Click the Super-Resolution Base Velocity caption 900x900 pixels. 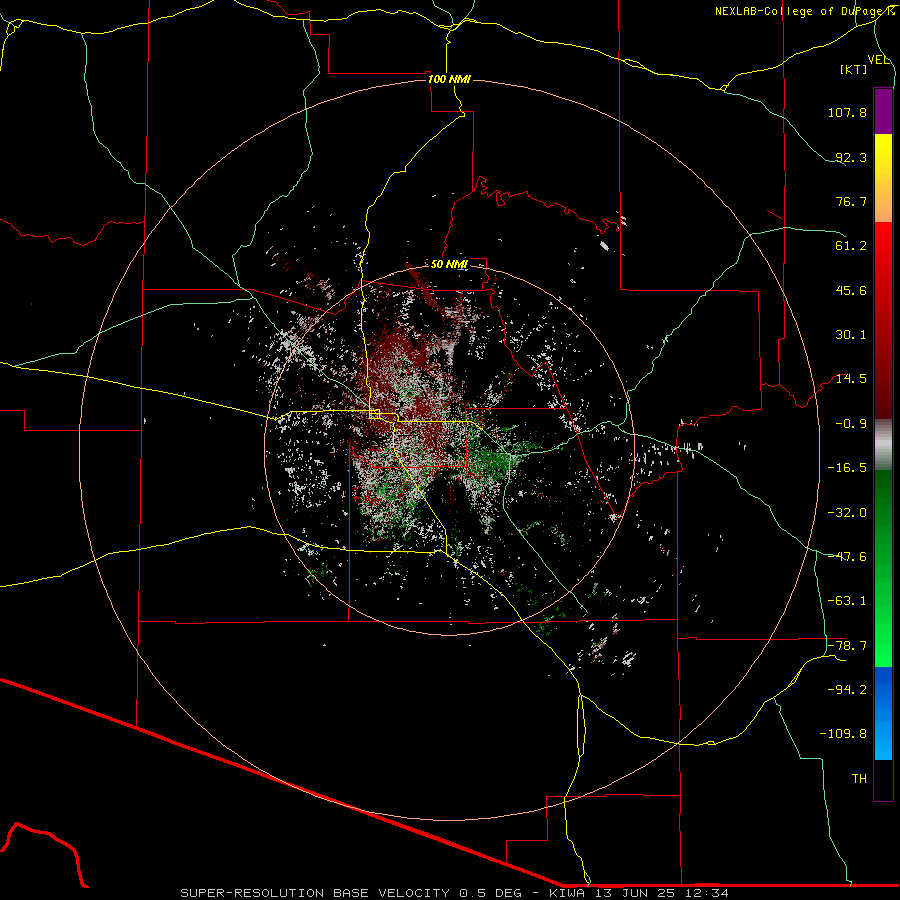point(455,893)
